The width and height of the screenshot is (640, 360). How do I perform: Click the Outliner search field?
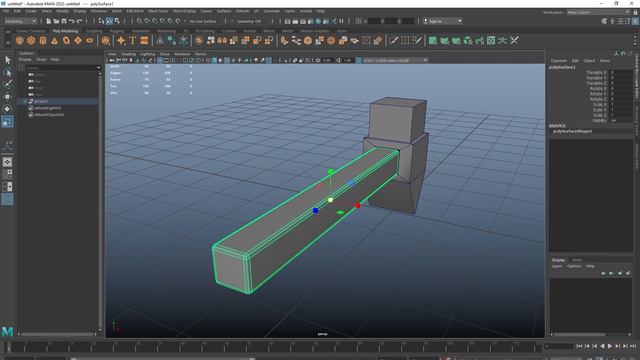pos(60,68)
